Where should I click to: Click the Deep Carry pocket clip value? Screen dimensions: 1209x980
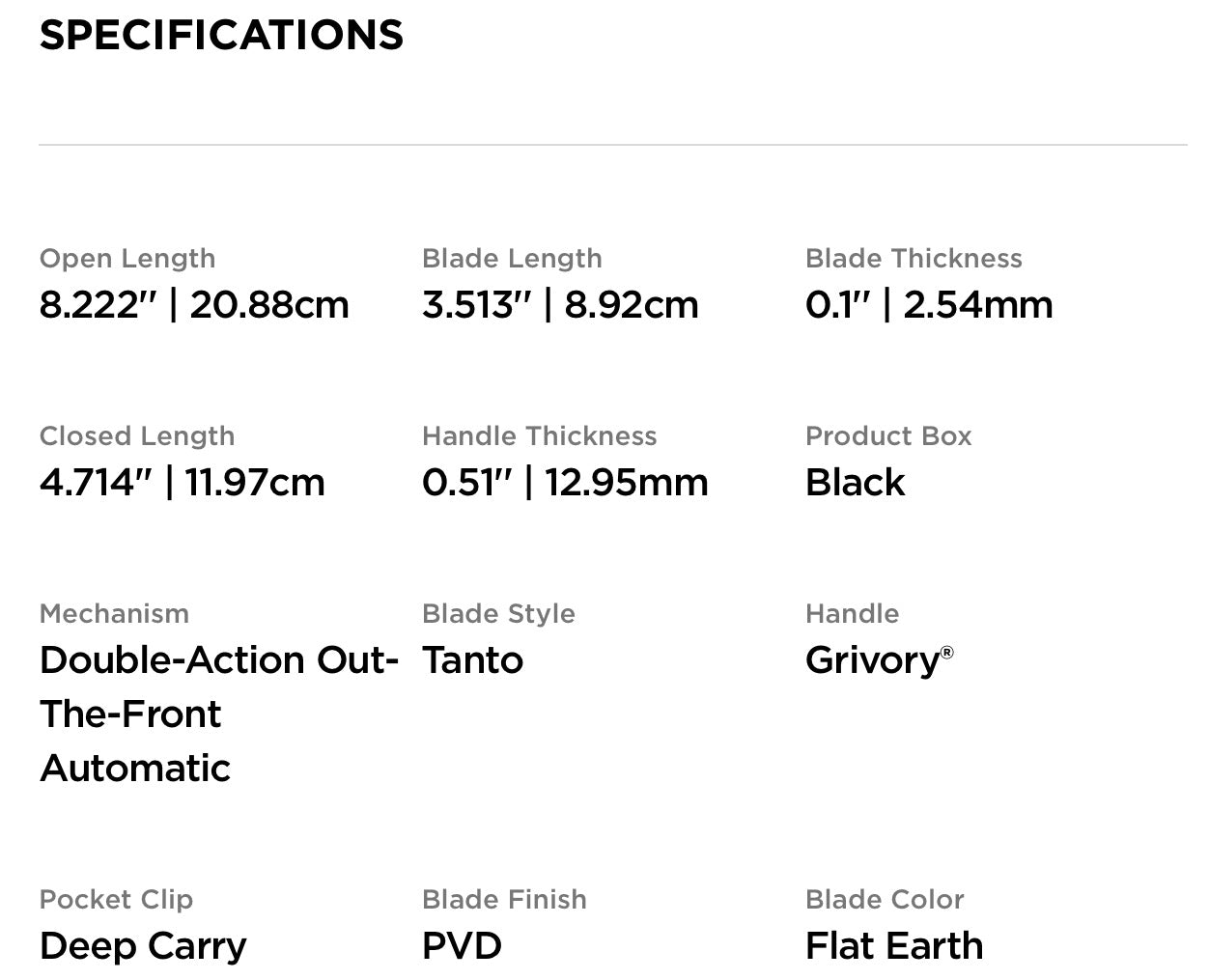143,946
